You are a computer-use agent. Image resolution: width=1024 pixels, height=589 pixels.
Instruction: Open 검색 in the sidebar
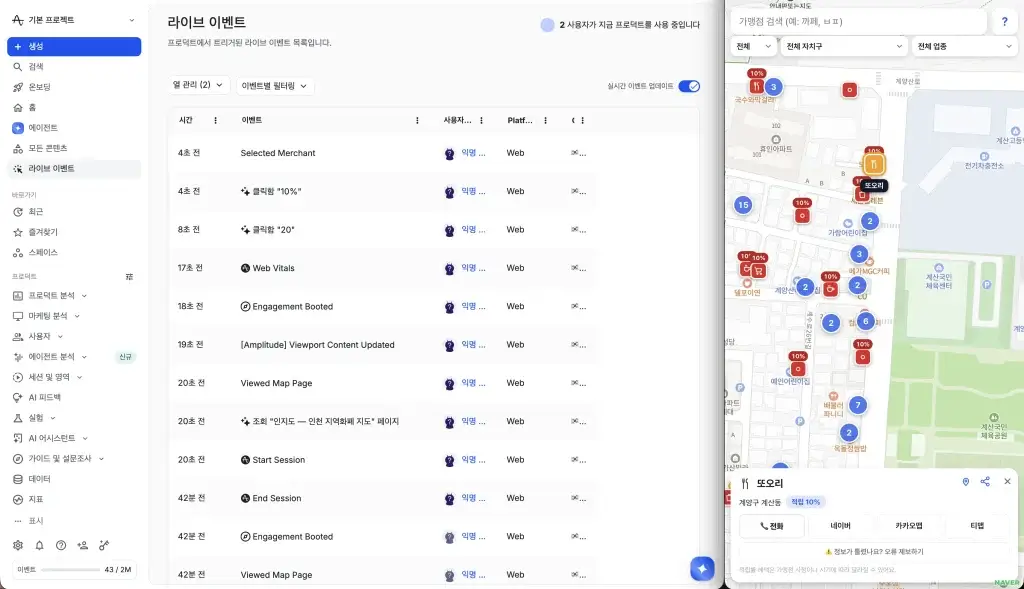click(74, 67)
